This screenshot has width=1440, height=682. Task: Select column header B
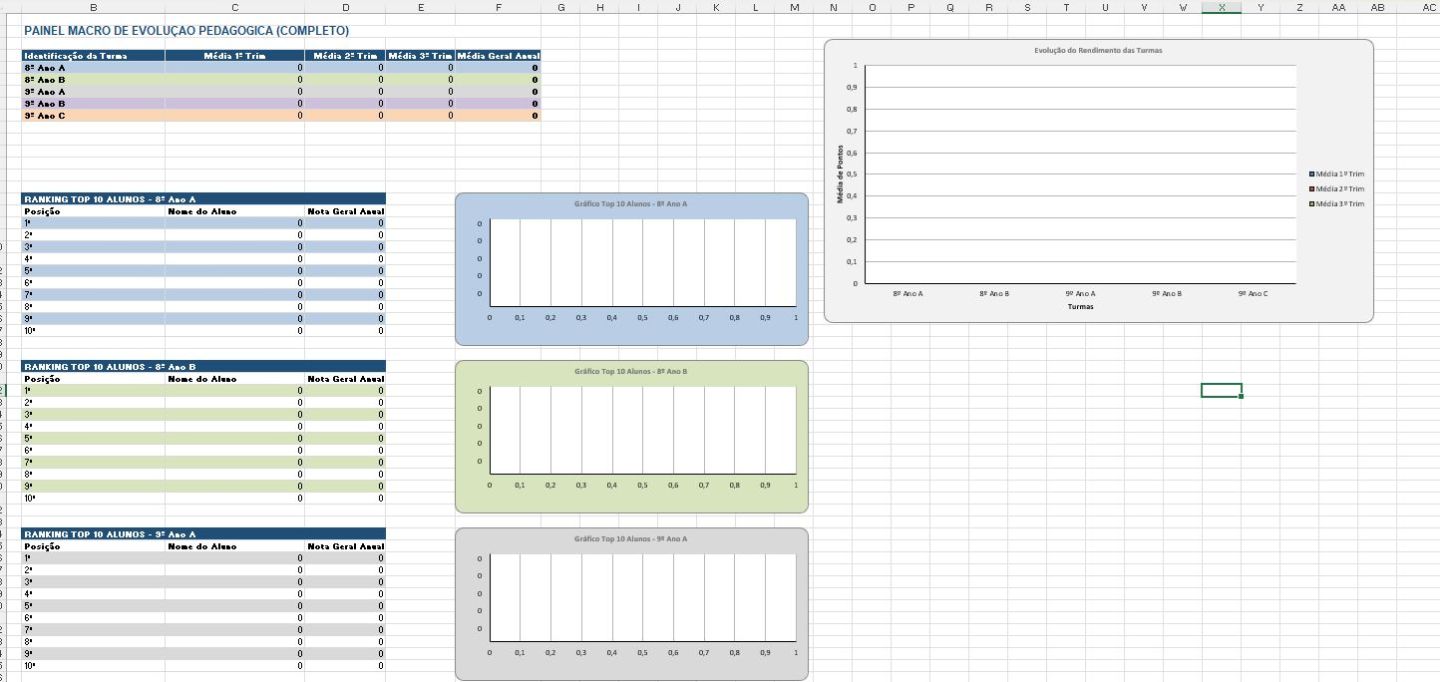93,7
